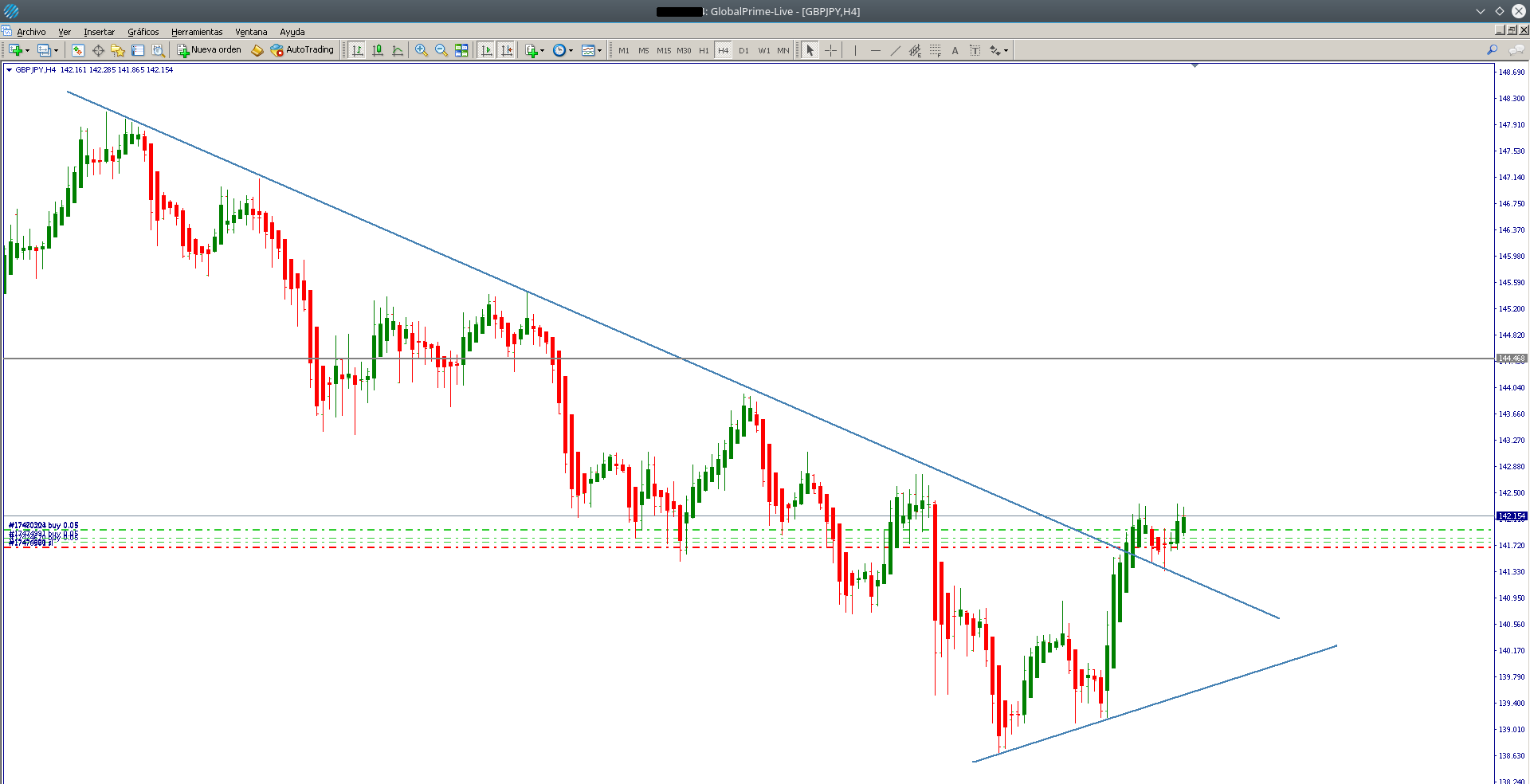Select the trendline drawing tool
Image resolution: width=1530 pixels, height=784 pixels.
pyautogui.click(x=895, y=50)
